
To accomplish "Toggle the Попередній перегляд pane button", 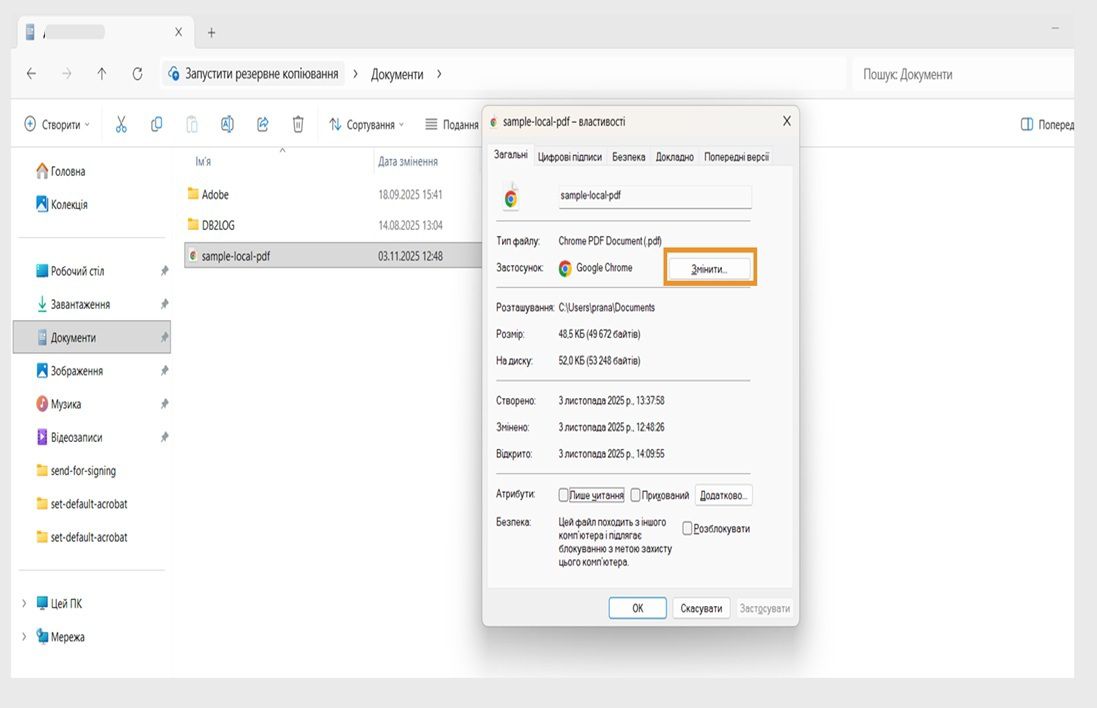I will (x=1047, y=125).
